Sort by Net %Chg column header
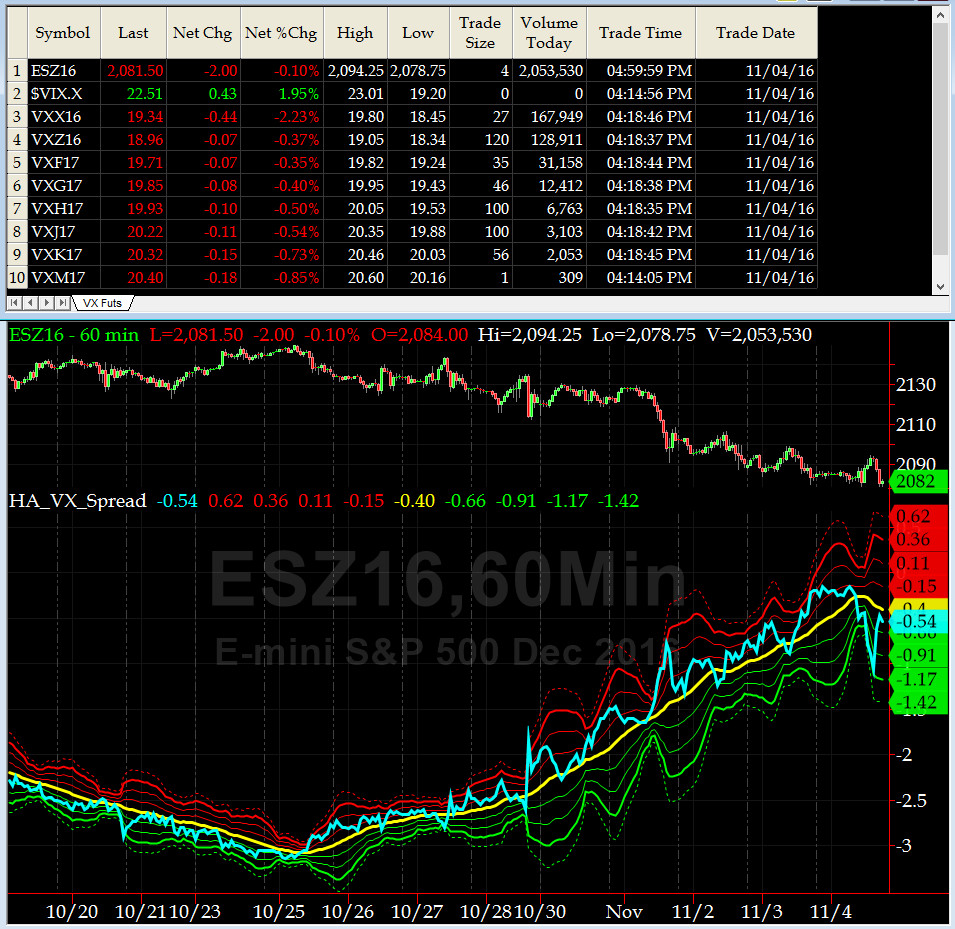955x929 pixels. coord(281,33)
